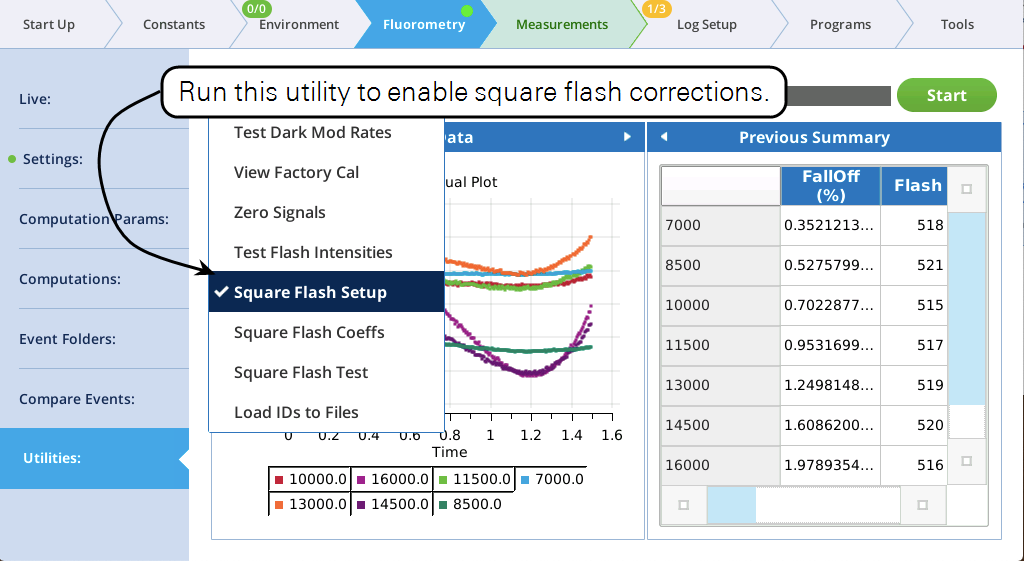Click the red 10000.0 legend swatch
This screenshot has height=561, width=1024.
pos(279,480)
